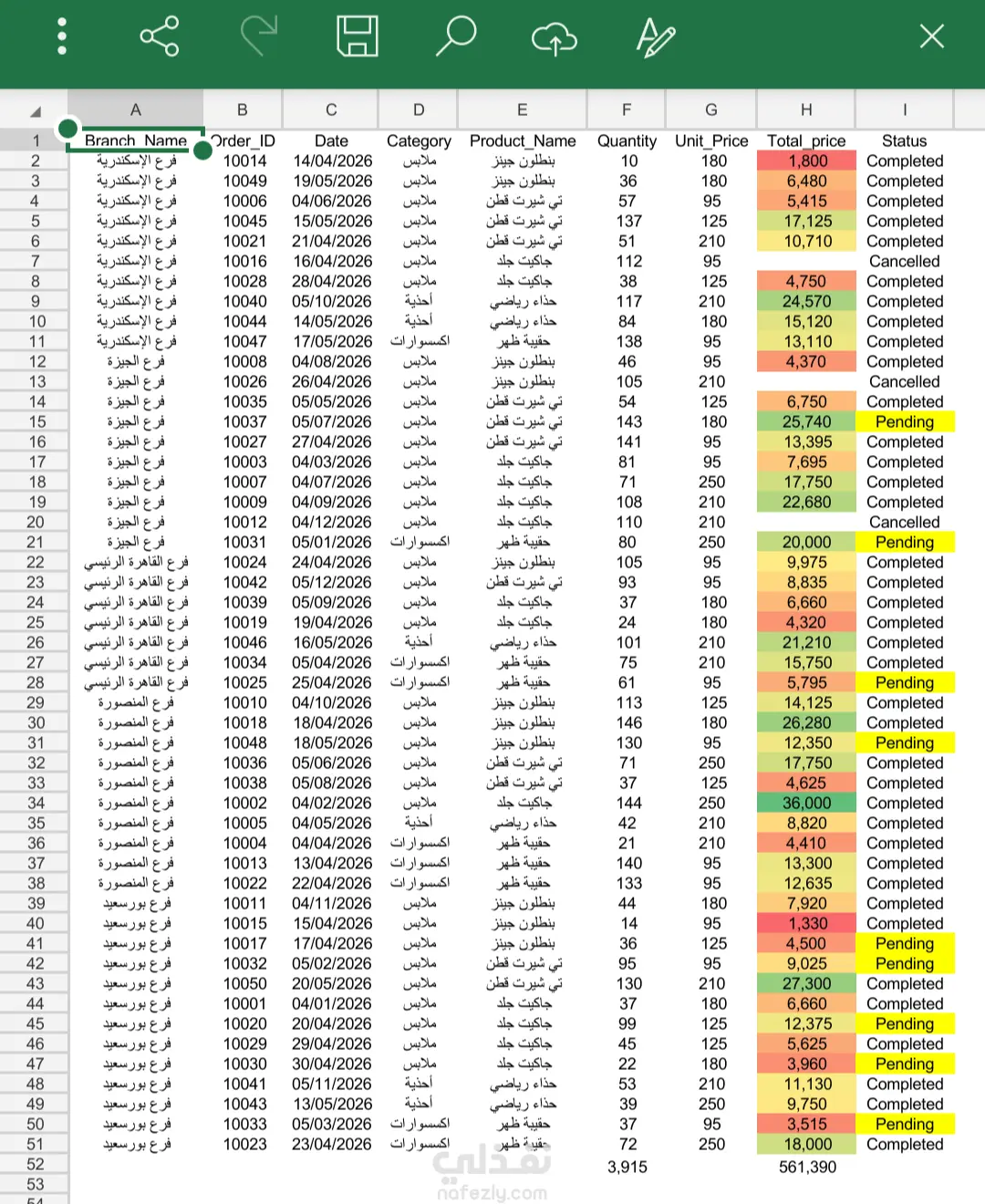Select column B header
Viewport: 985px width, 1204px height.
tap(243, 110)
